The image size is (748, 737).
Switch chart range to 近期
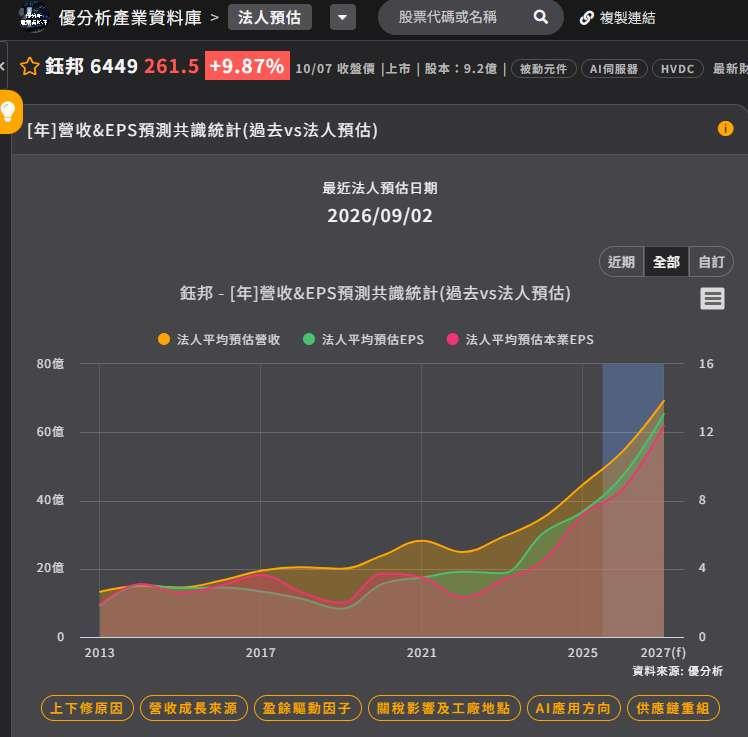click(x=621, y=261)
